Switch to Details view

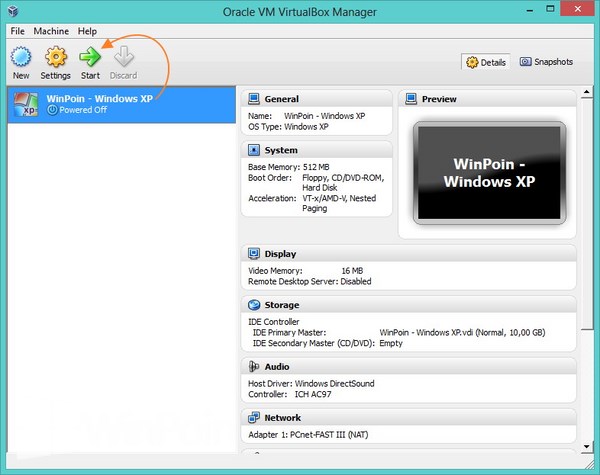click(x=486, y=62)
